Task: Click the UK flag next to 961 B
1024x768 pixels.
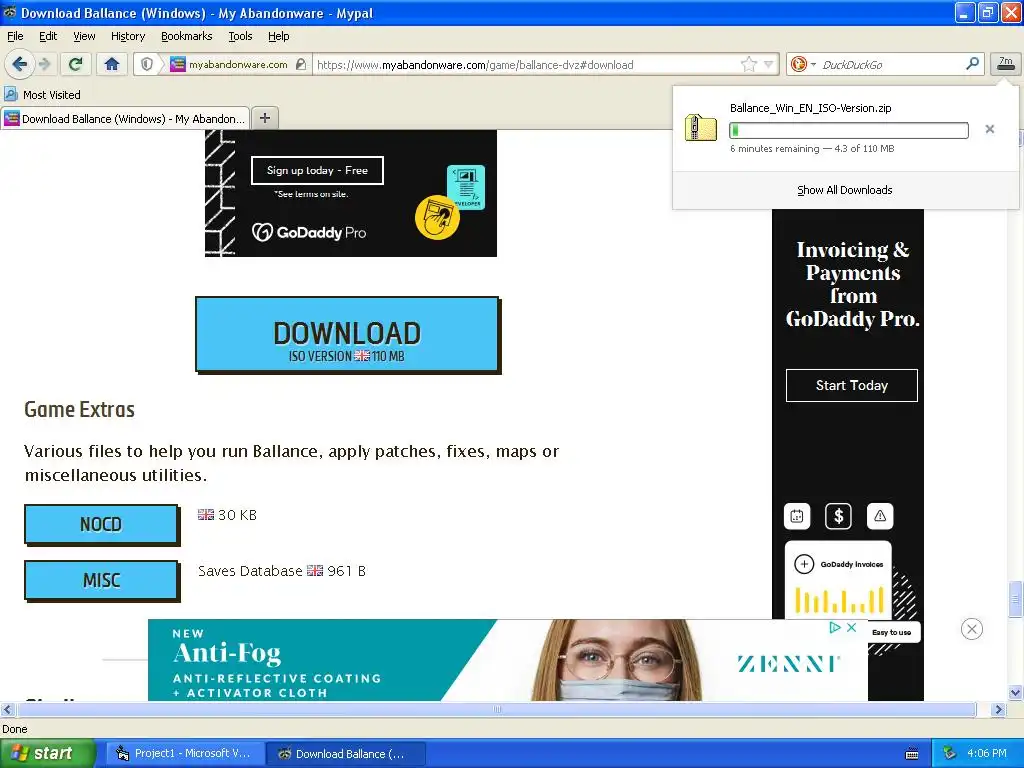Action: pyautogui.click(x=315, y=570)
